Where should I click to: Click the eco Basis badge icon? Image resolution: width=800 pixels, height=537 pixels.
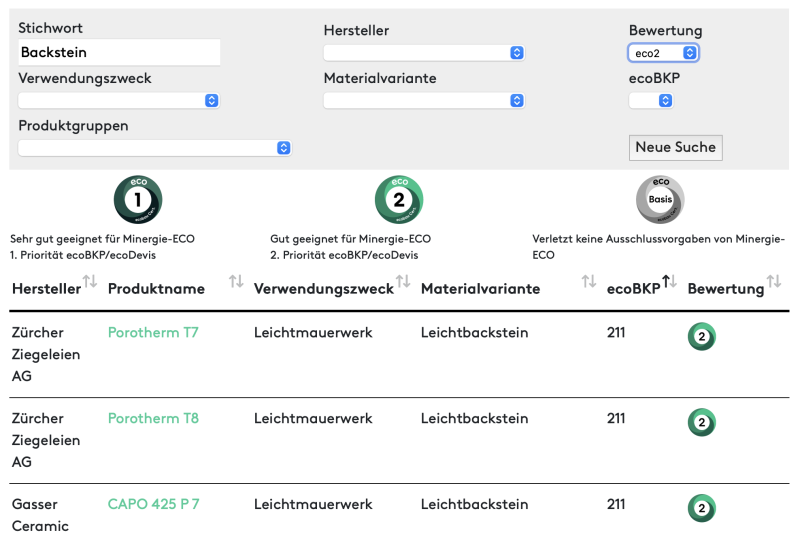[x=660, y=199]
